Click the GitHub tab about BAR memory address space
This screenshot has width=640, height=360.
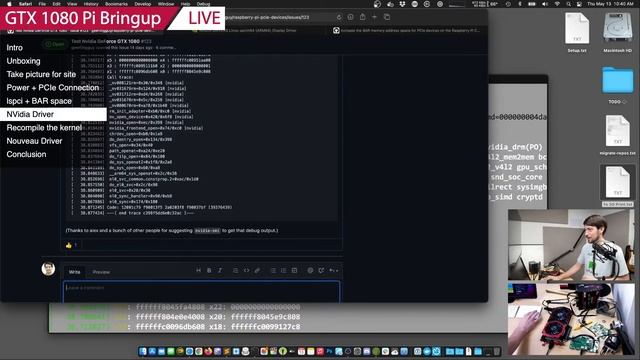(x=408, y=30)
